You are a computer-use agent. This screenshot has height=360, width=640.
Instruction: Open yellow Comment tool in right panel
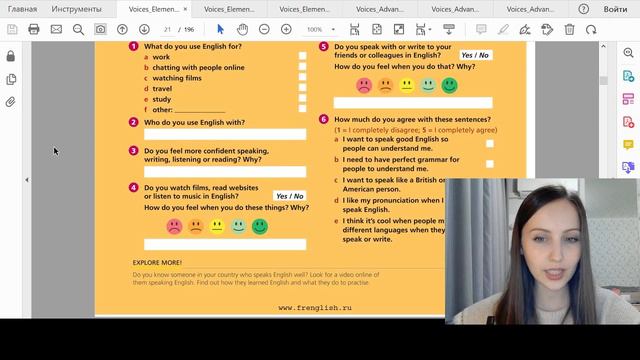[628, 144]
